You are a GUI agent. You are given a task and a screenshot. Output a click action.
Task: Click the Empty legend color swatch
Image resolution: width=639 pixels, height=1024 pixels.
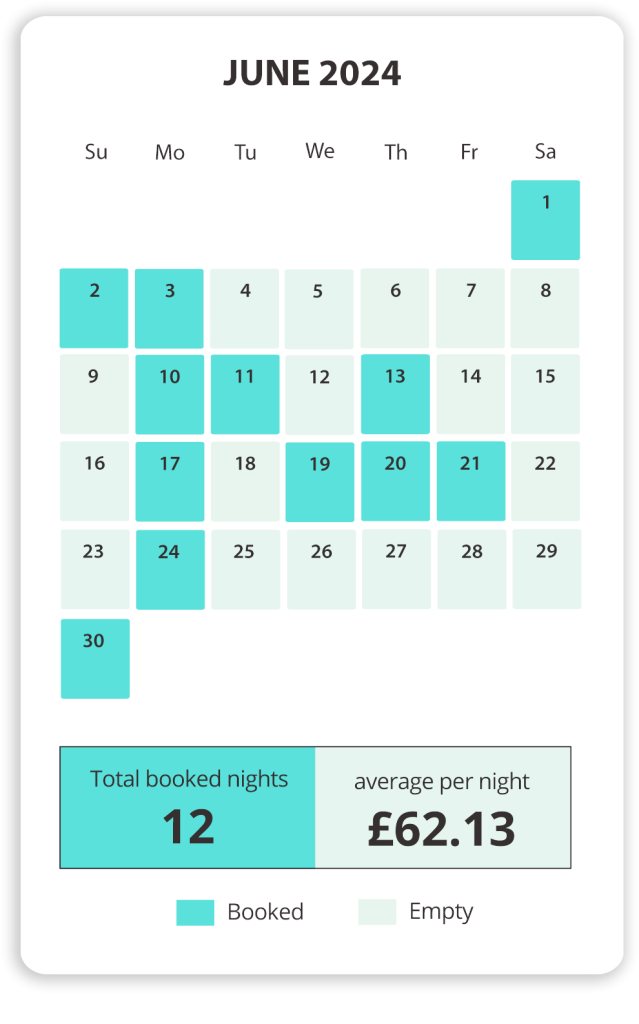[377, 912]
